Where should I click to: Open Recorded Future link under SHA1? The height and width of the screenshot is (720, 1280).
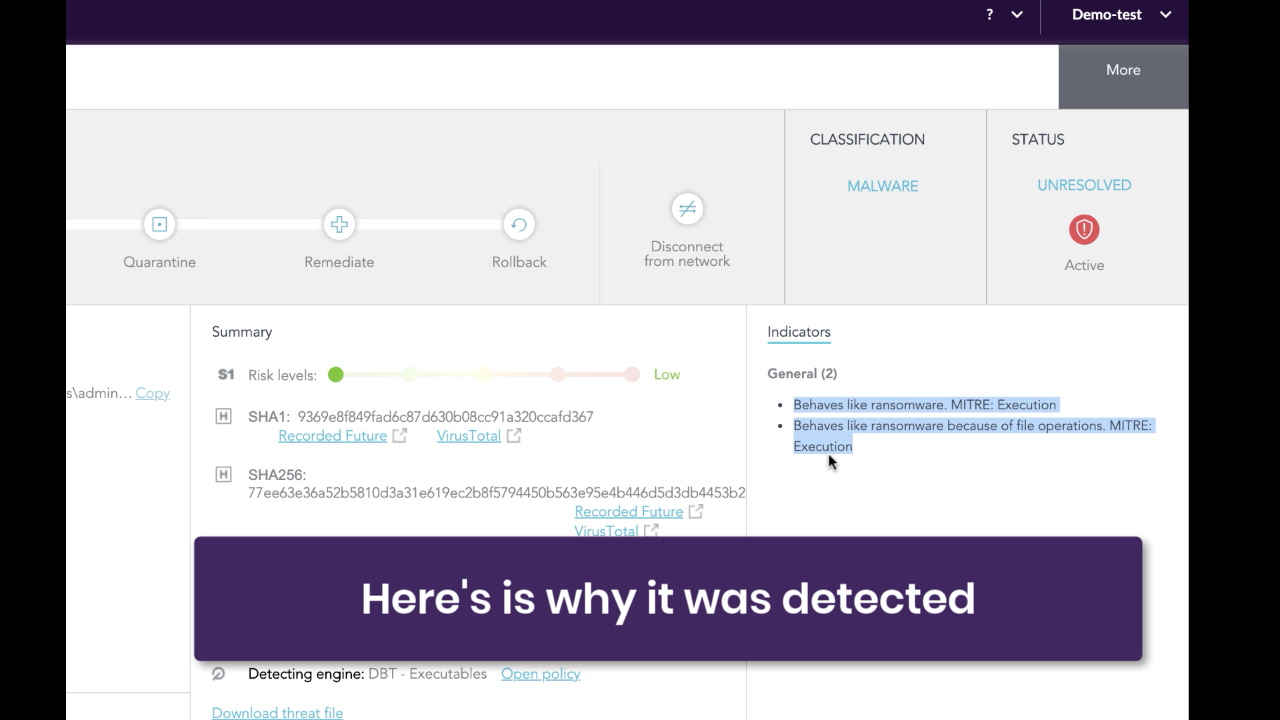point(332,436)
